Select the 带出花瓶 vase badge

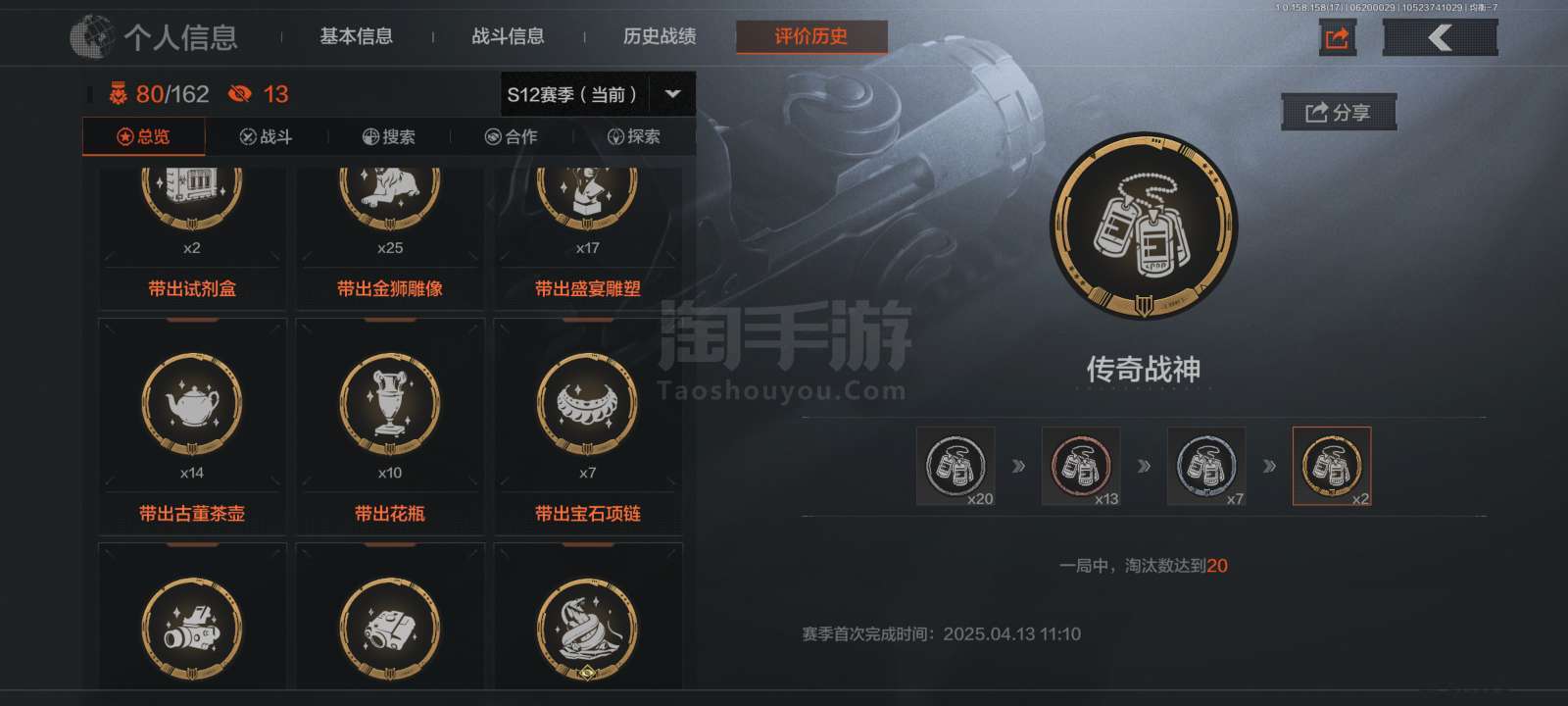390,424
